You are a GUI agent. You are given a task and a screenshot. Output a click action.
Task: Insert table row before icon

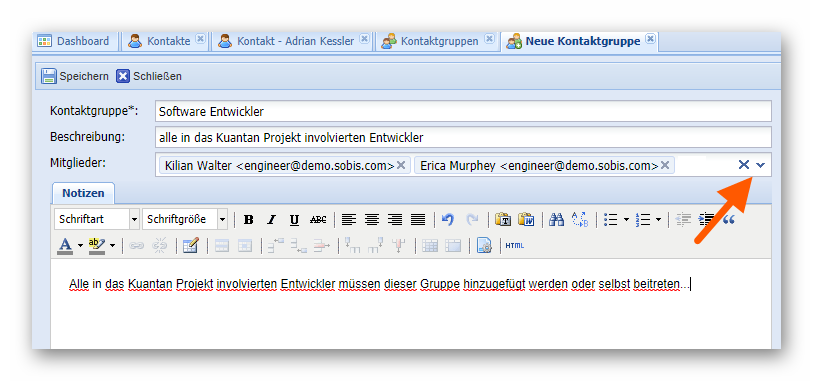[x=276, y=246]
